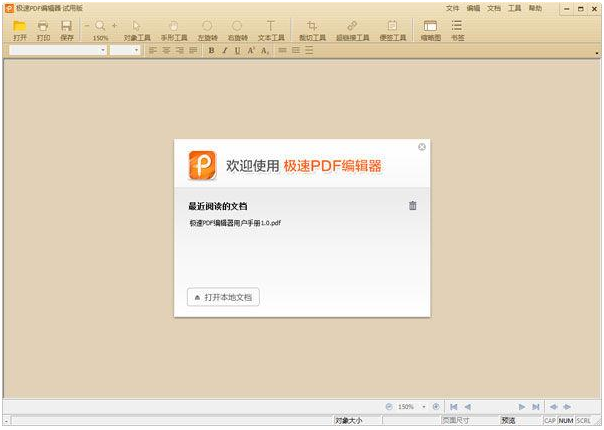Click the CAP indicator in the status bar
Image resolution: width=604 pixels, height=430 pixels.
pyautogui.click(x=550, y=420)
